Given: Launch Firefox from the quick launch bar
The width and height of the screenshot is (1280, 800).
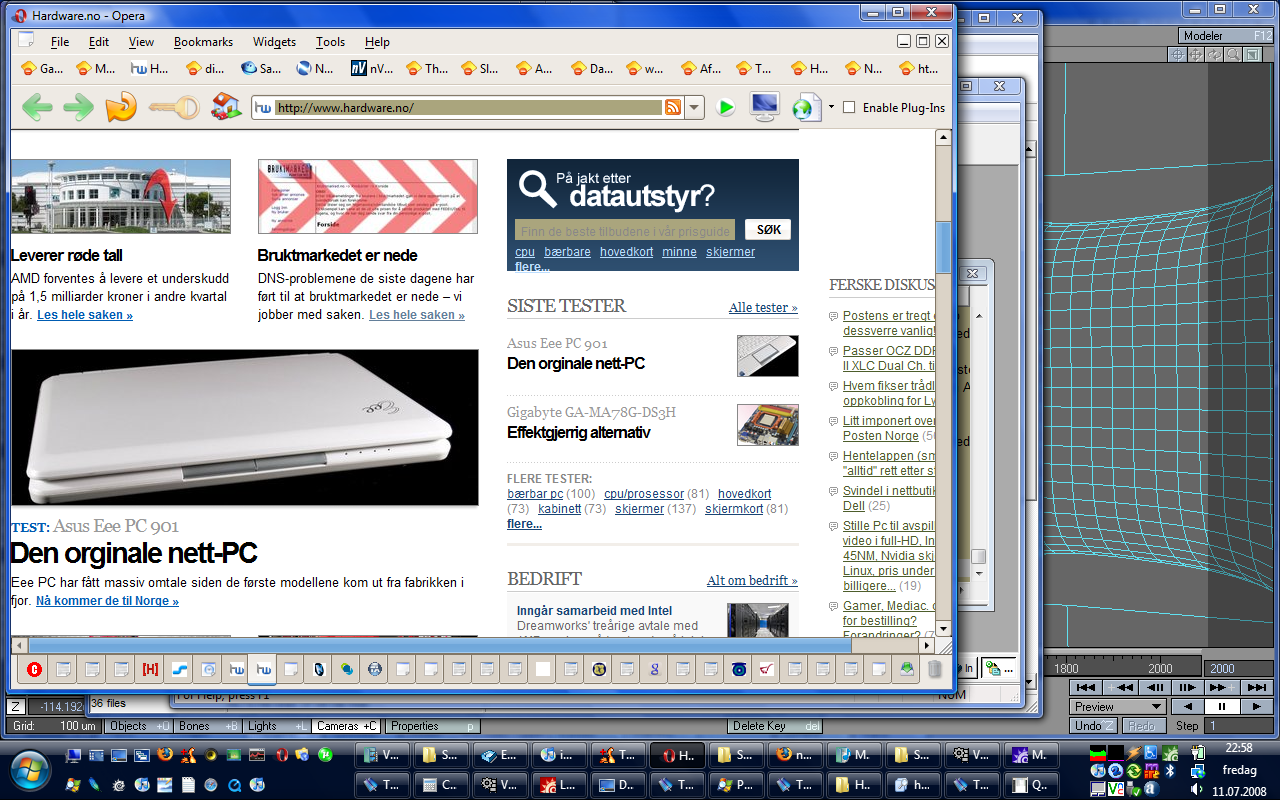Looking at the screenshot, I should 164,754.
